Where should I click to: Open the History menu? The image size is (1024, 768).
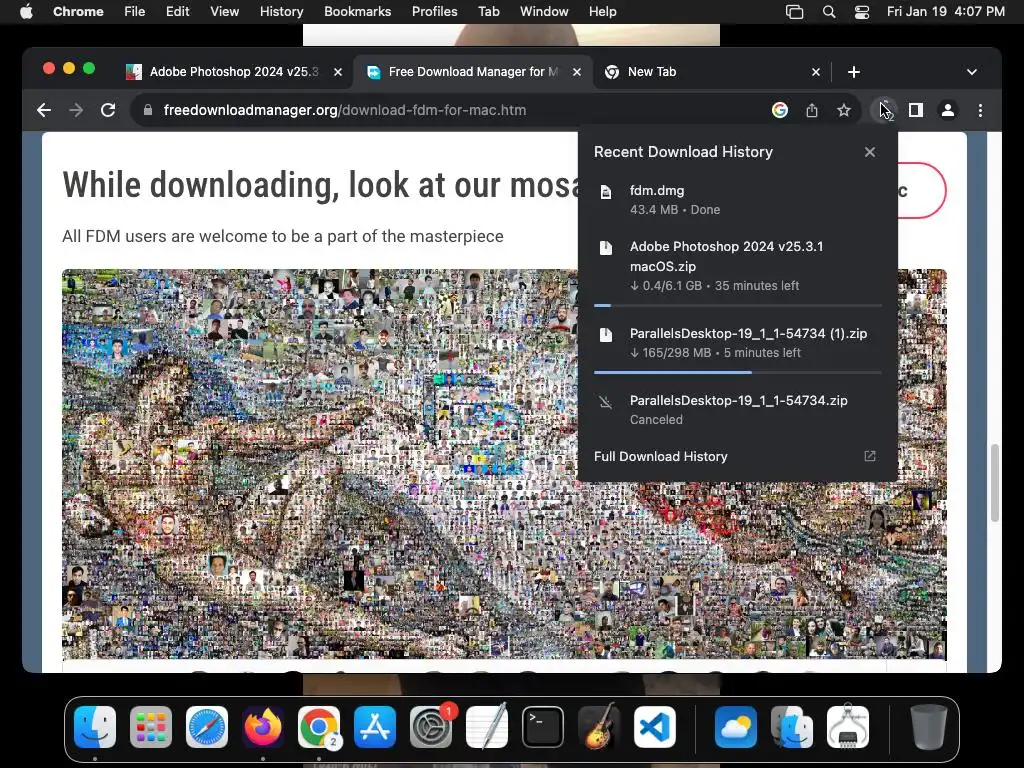(281, 12)
